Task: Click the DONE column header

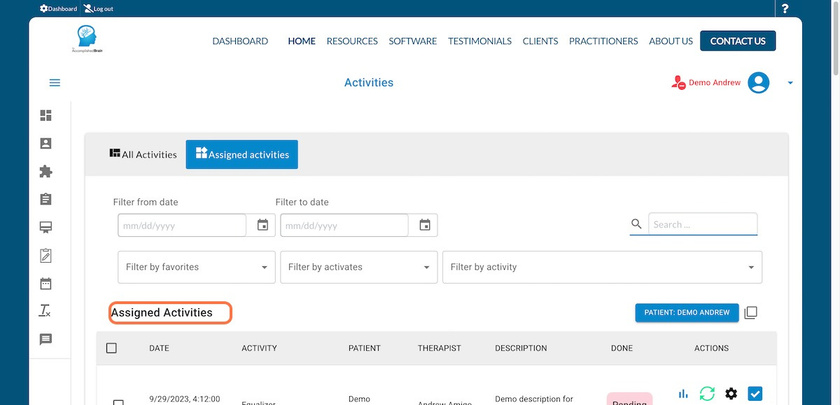Action: pos(621,348)
